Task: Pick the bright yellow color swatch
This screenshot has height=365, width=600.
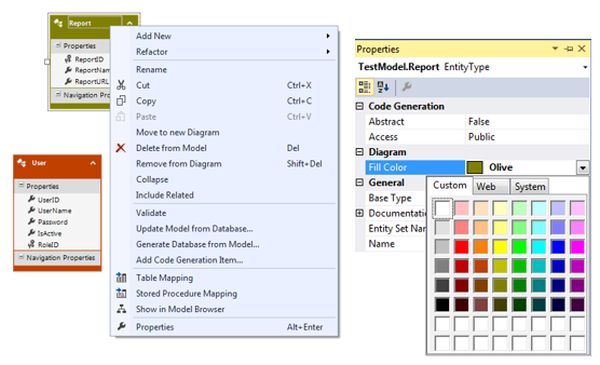Action: [x=500, y=247]
